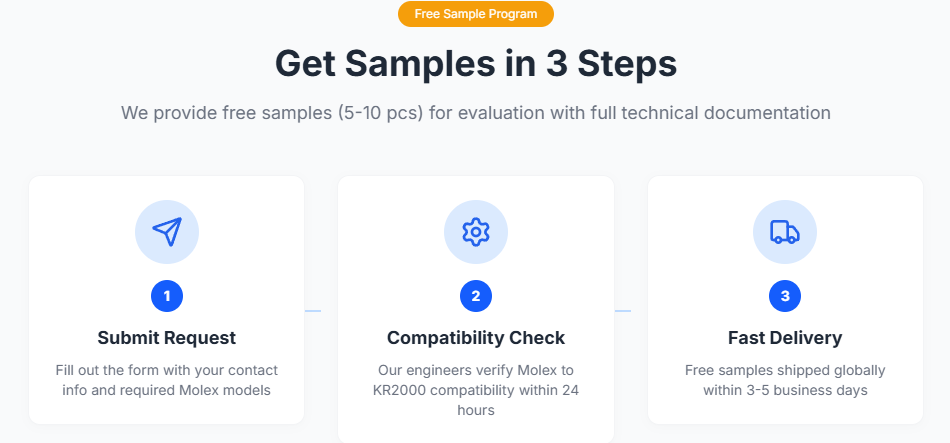Click the connector line between steps 1 and 2
The height and width of the screenshot is (443, 950).
pos(313,311)
